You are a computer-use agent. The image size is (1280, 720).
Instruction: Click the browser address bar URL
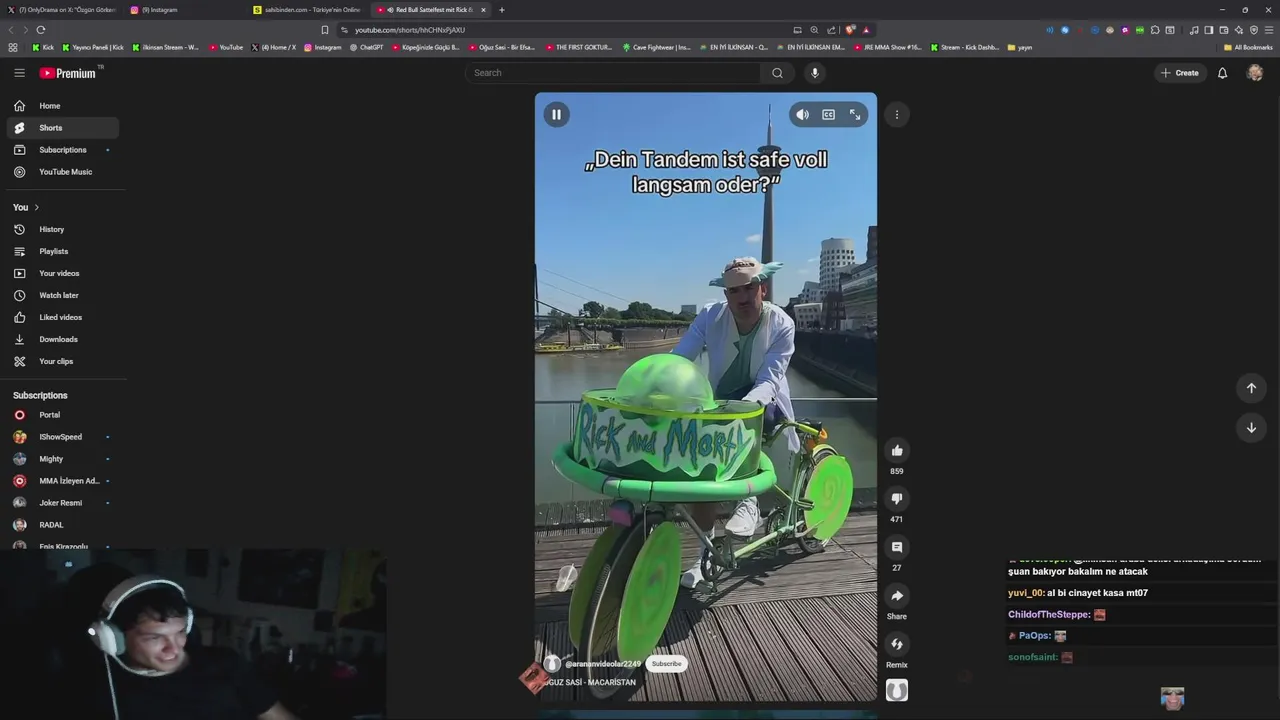(410, 30)
